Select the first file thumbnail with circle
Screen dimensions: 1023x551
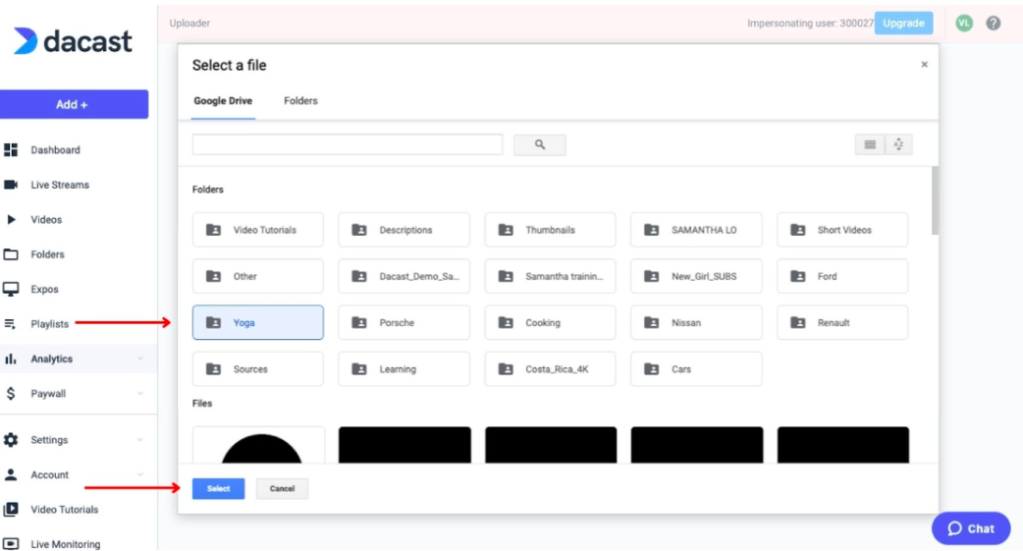(x=259, y=445)
